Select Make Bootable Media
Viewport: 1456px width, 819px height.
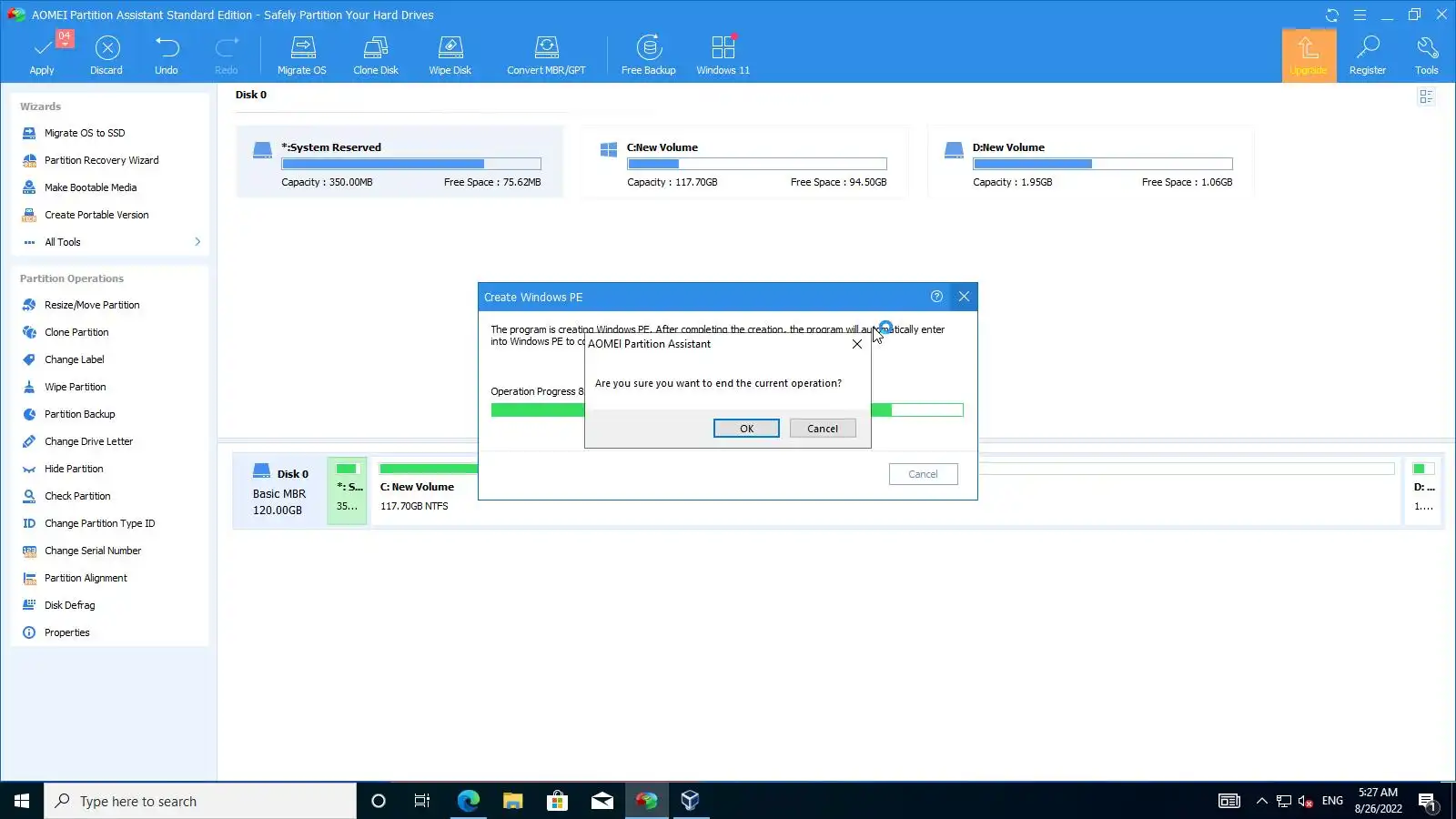[90, 187]
